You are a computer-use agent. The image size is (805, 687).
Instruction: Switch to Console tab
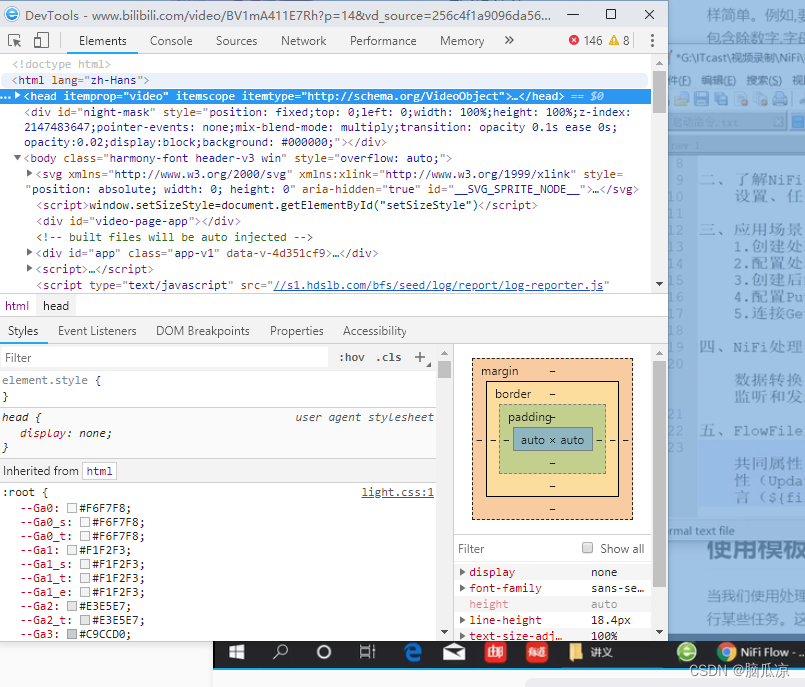171,41
